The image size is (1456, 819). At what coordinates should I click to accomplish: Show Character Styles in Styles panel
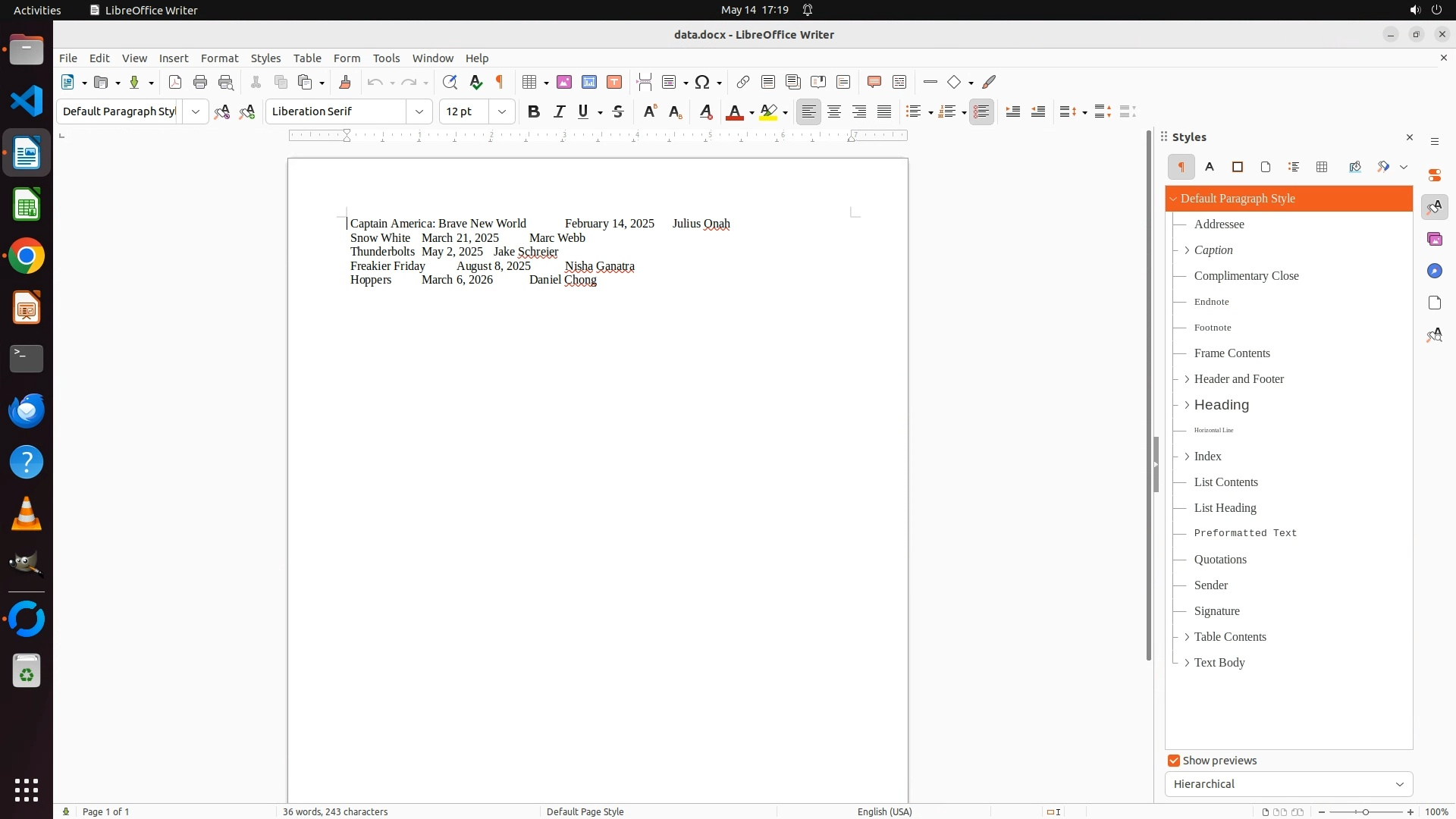pos(1210,167)
